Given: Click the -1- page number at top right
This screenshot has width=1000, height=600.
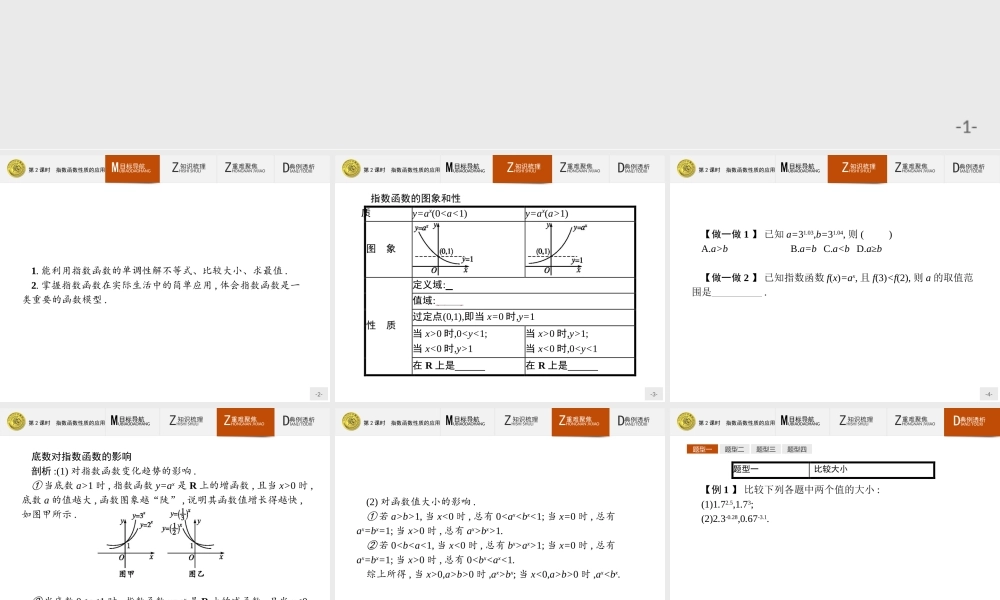Looking at the screenshot, I should (964, 126).
